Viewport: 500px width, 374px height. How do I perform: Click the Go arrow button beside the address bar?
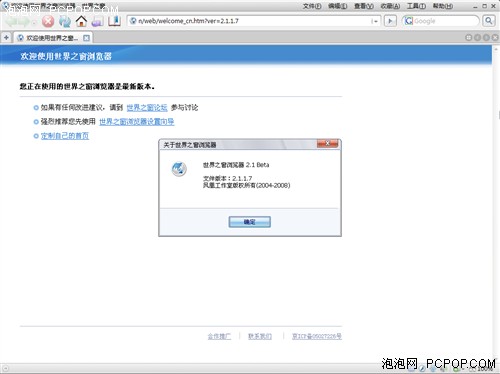[x=390, y=21]
